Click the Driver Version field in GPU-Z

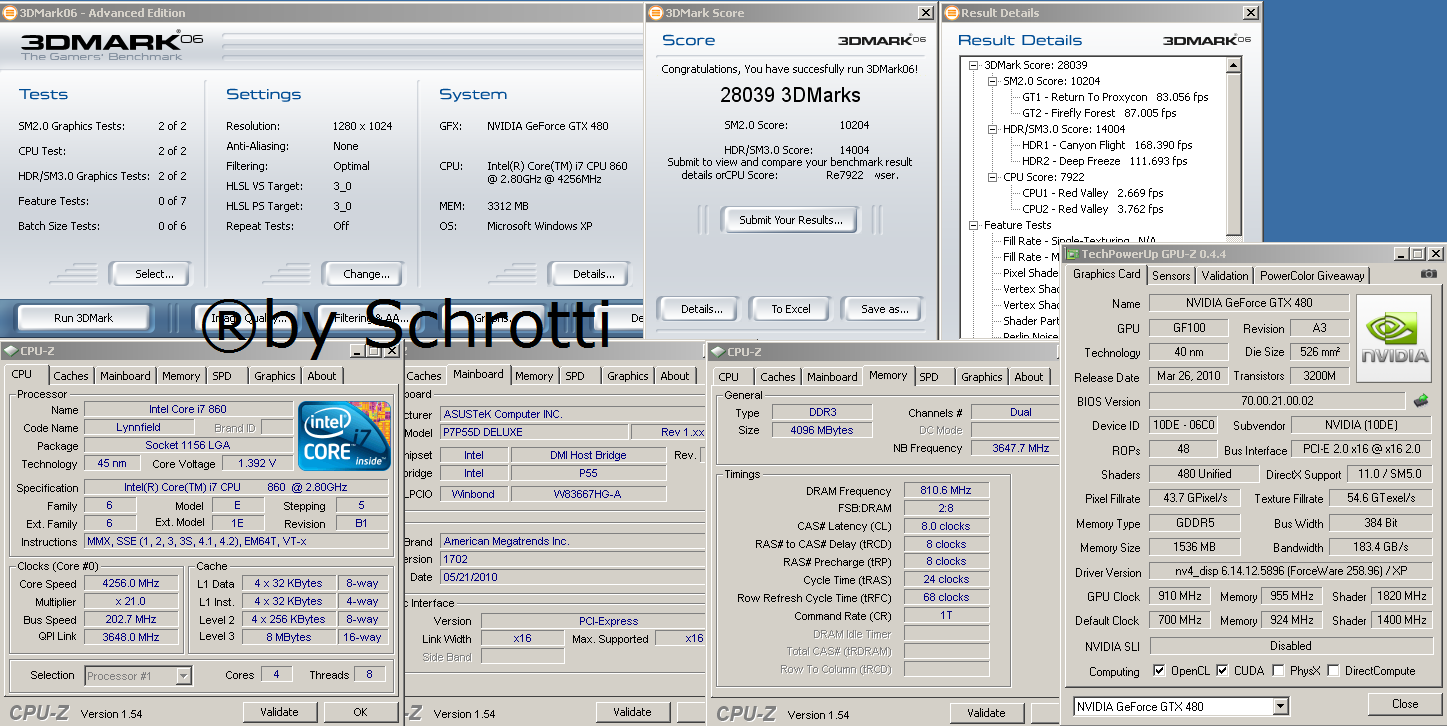point(1291,573)
